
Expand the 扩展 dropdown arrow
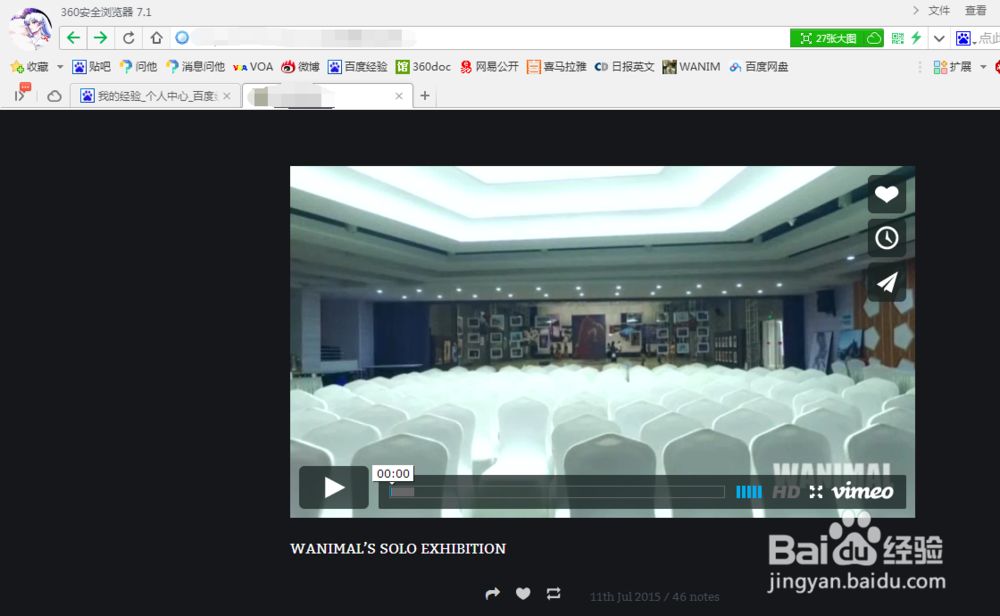tap(983, 67)
